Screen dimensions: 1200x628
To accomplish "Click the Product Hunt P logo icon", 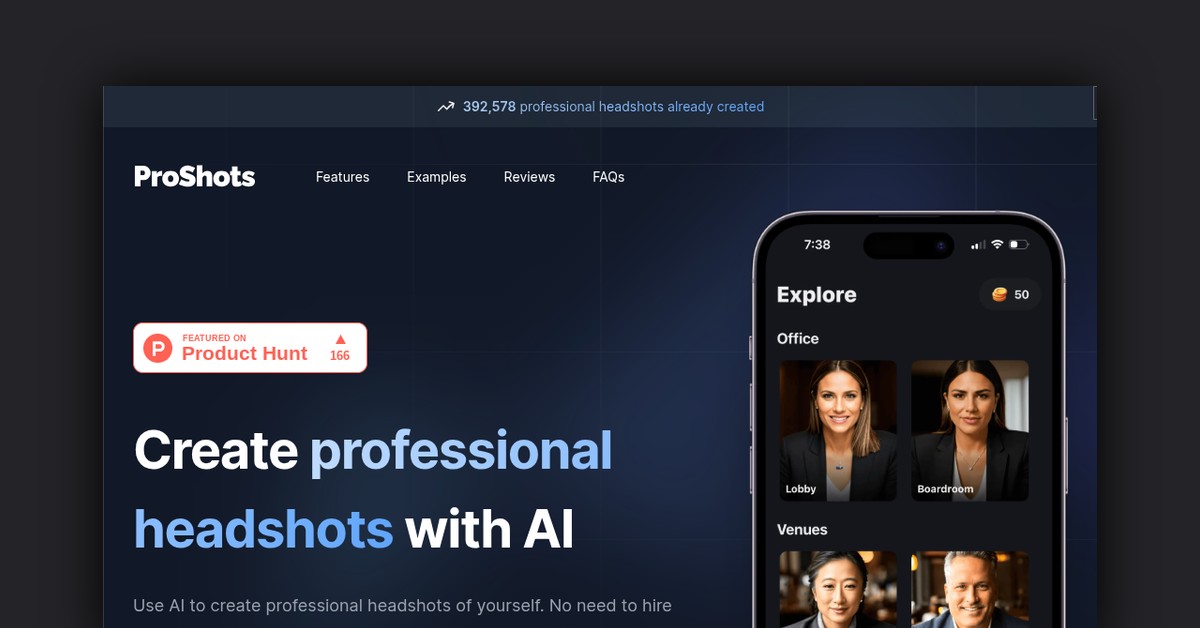I will 158,348.
